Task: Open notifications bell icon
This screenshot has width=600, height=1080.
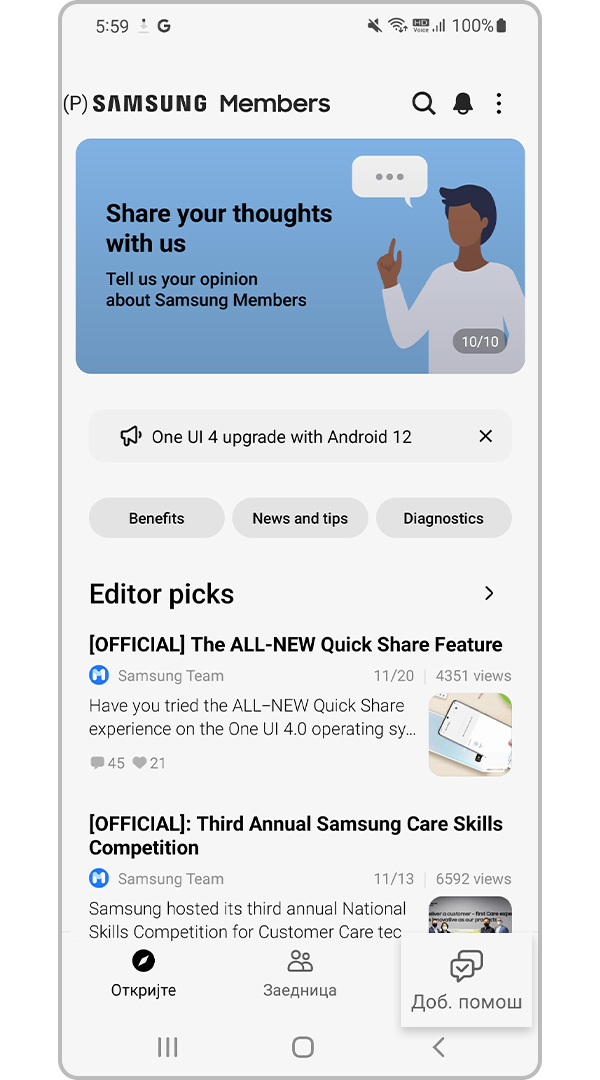Action: (x=463, y=104)
